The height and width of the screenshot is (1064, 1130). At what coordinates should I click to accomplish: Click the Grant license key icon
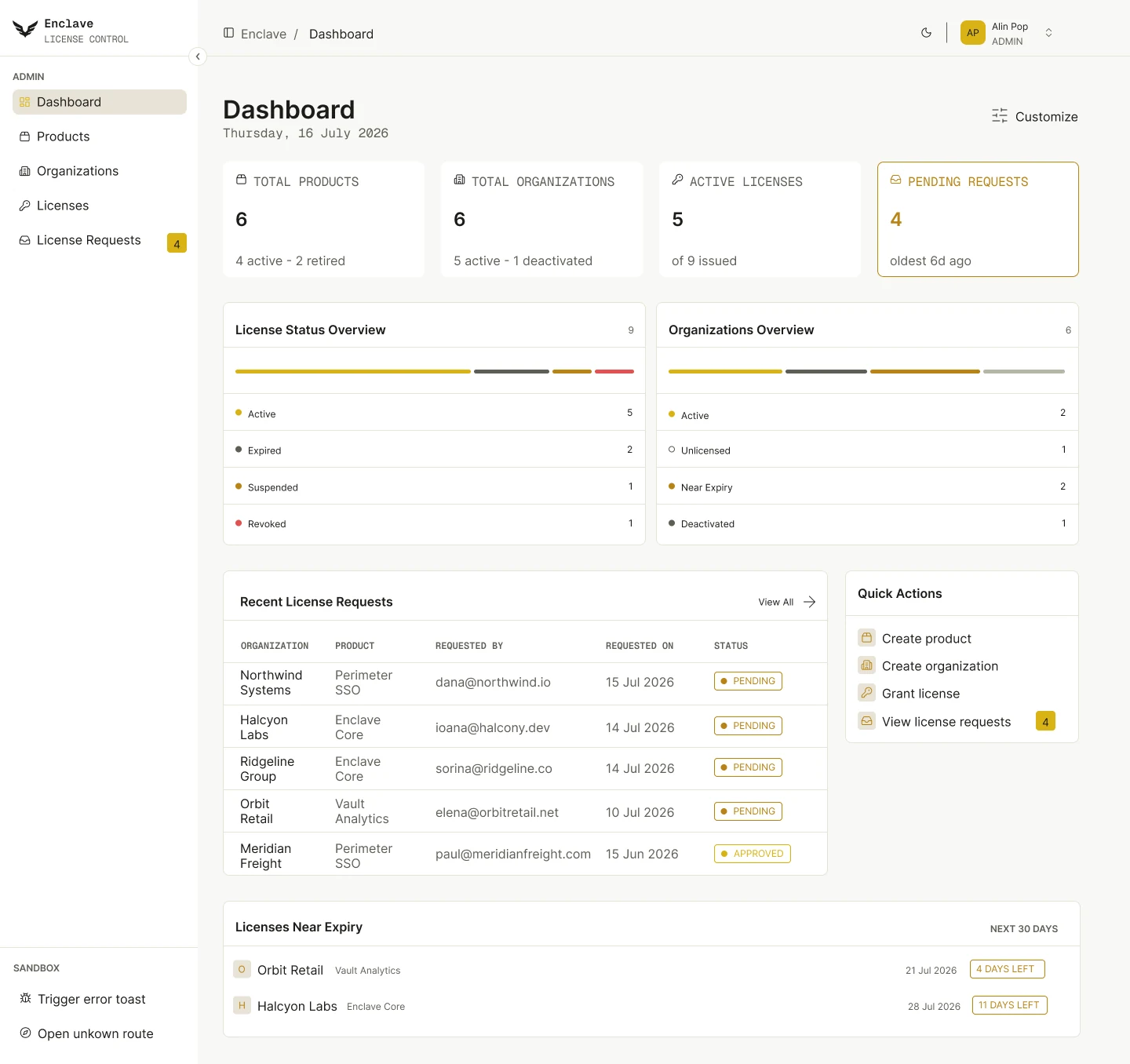click(x=866, y=693)
